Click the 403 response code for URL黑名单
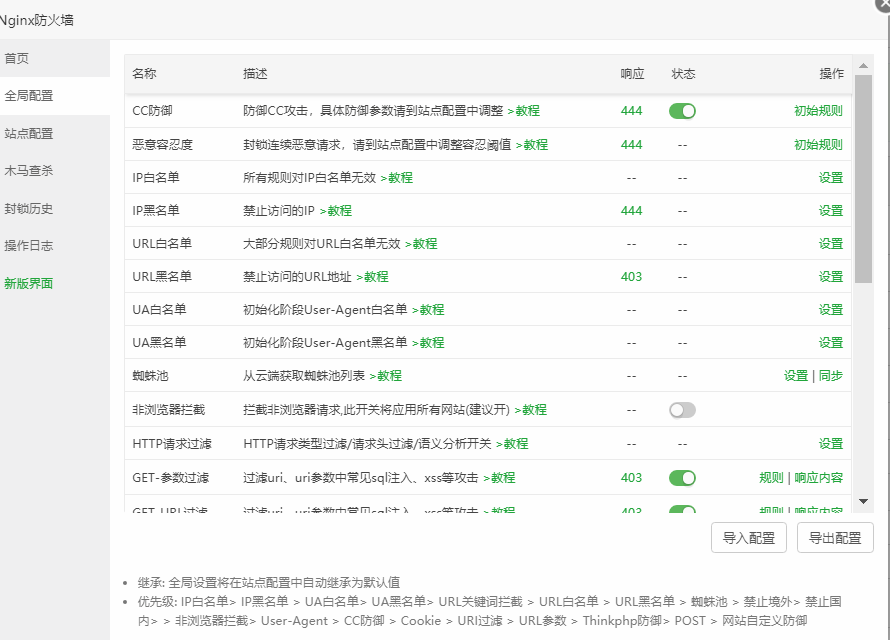Screen dimensions: 890x640 (631, 277)
